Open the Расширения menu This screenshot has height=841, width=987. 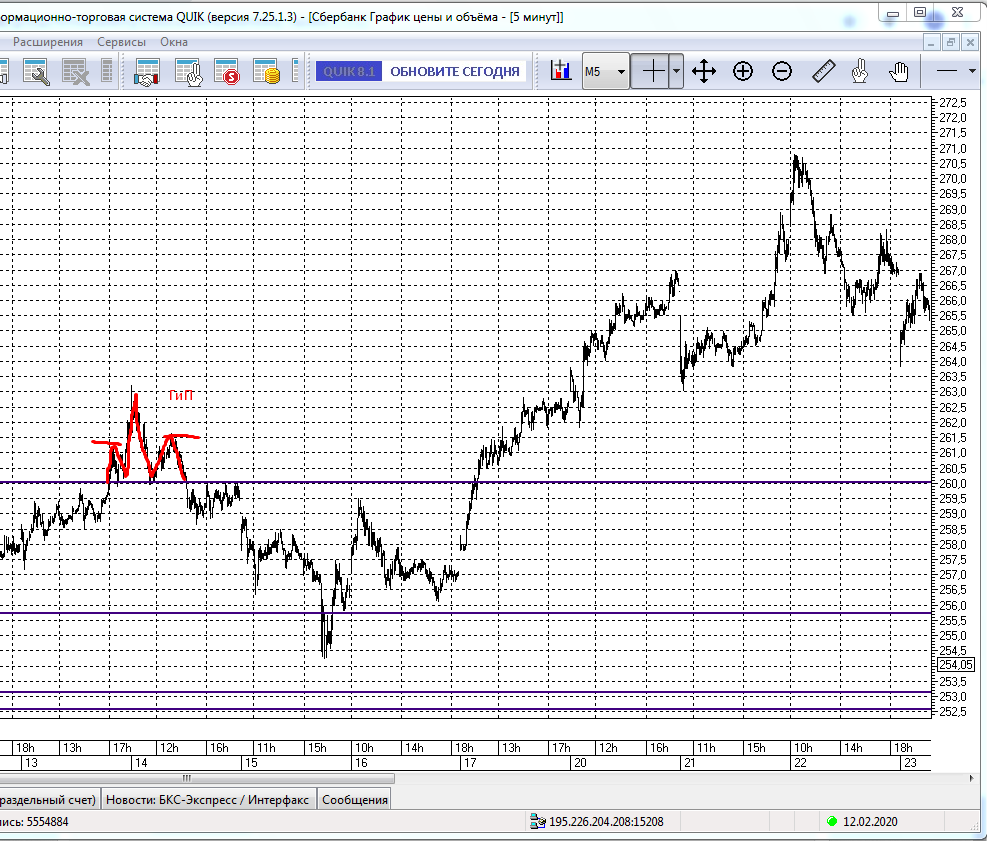(x=48, y=42)
